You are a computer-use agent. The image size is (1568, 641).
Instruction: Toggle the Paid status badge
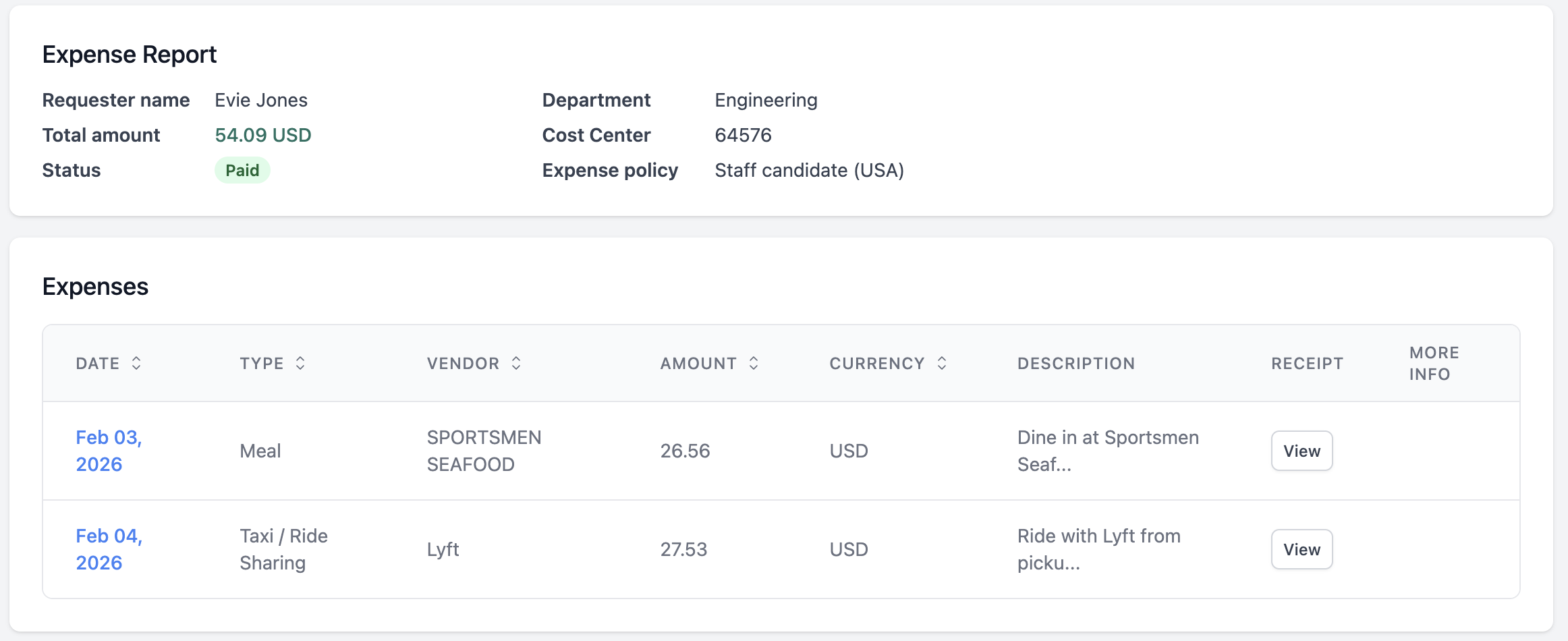242,170
